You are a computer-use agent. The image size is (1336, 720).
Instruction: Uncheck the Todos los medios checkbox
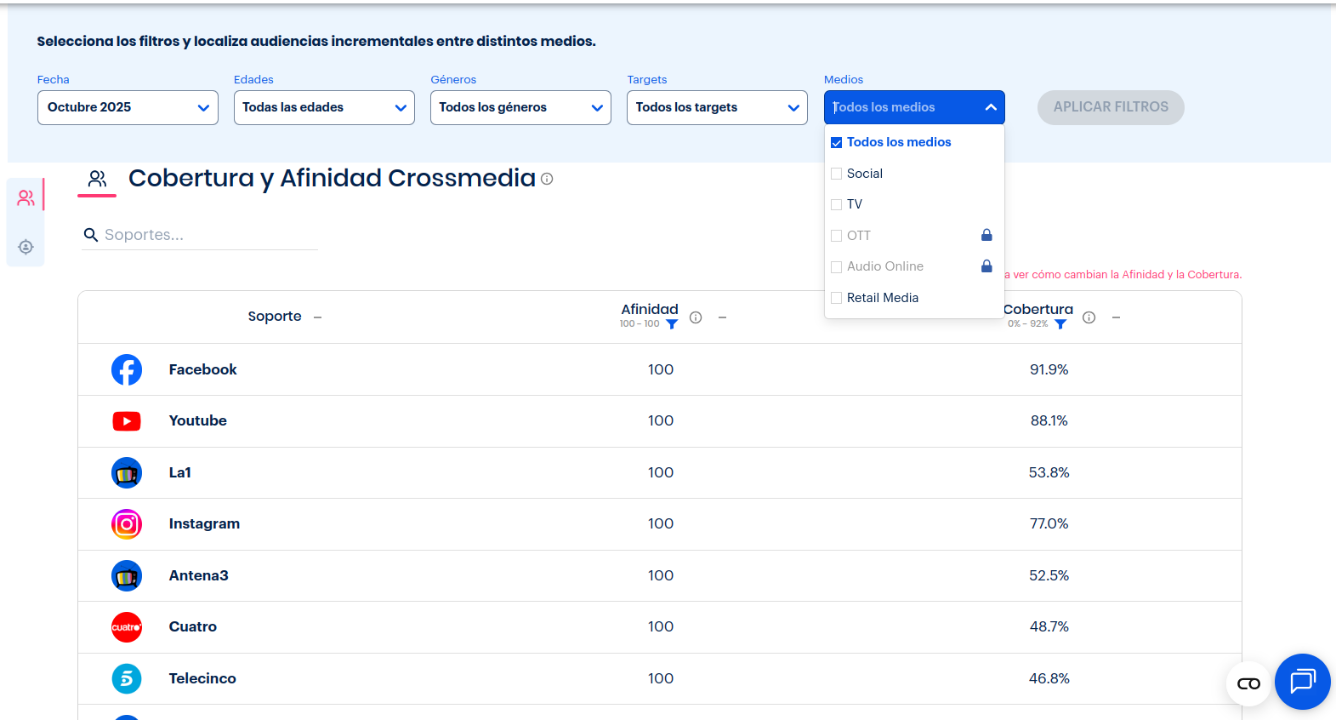click(x=837, y=143)
